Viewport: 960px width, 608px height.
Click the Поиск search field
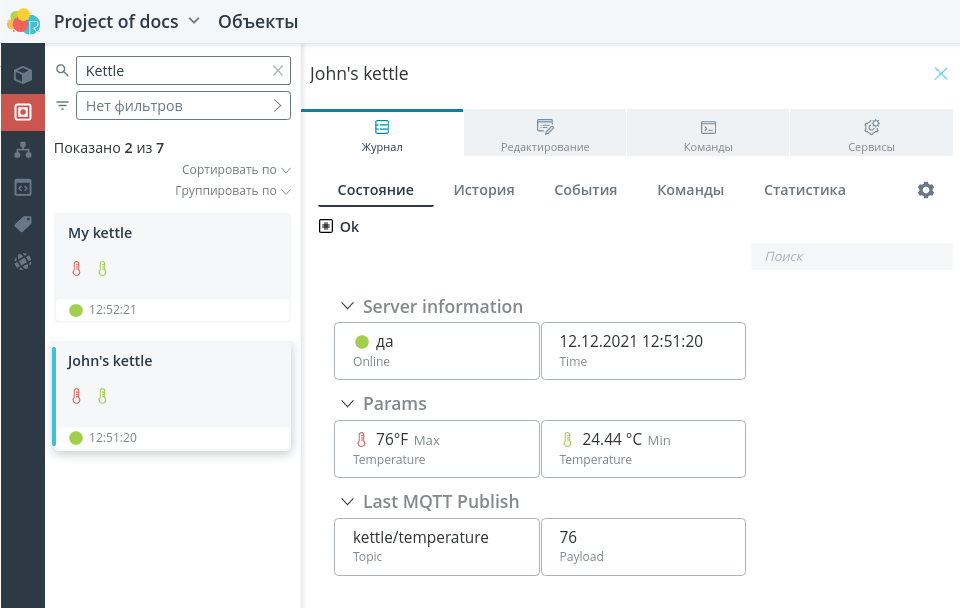point(852,257)
